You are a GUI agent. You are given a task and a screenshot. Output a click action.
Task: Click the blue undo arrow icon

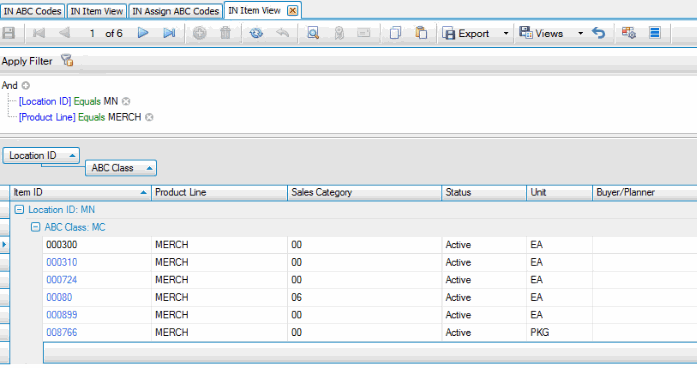point(599,33)
